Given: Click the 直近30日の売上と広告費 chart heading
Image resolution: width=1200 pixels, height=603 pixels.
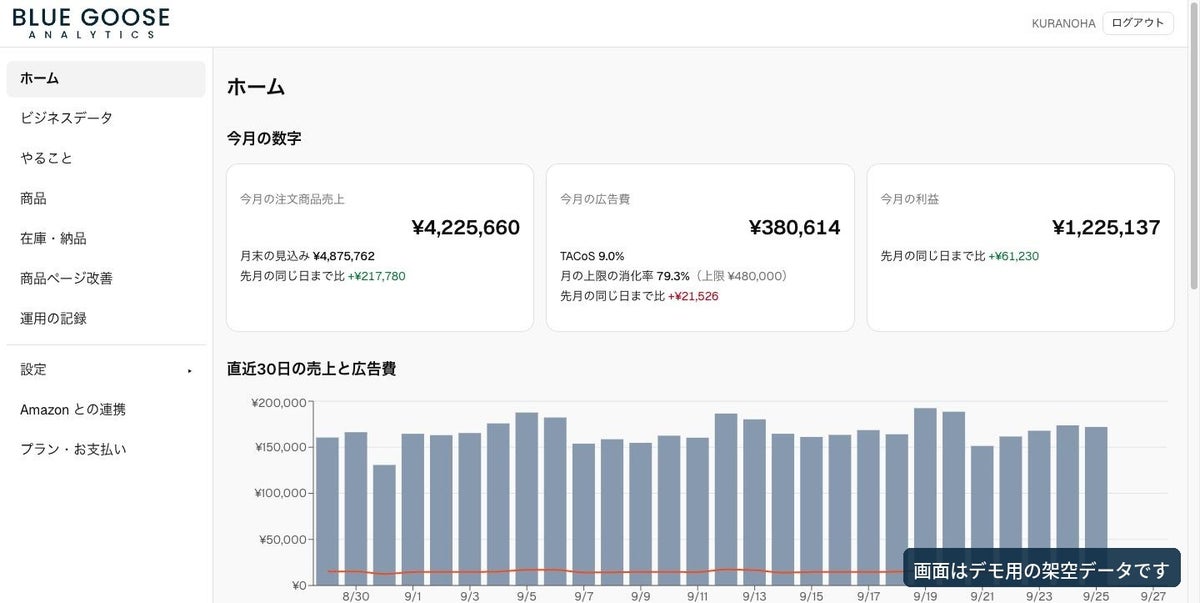Looking at the screenshot, I should [x=311, y=369].
